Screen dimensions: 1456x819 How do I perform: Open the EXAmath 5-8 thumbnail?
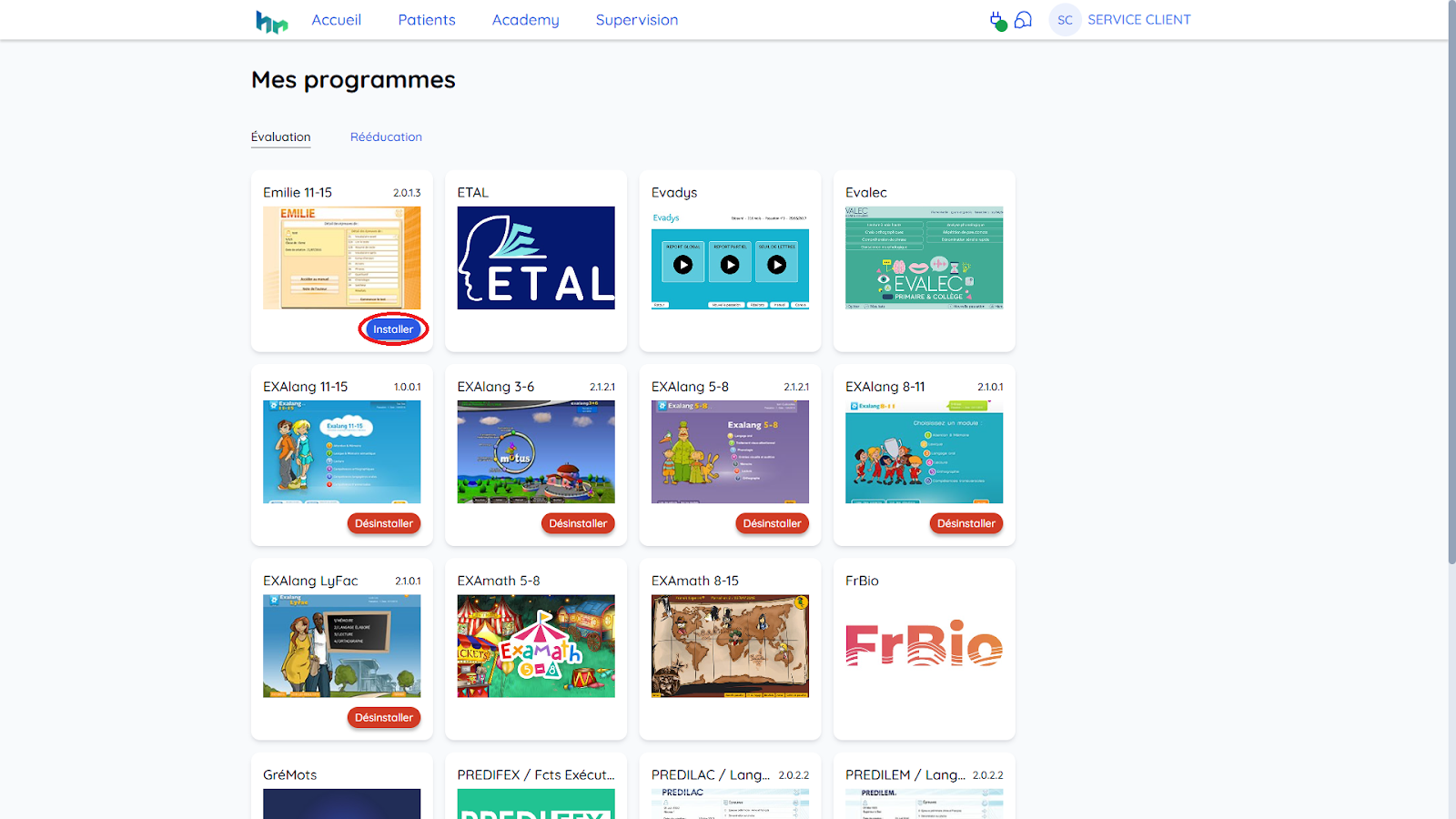536,646
